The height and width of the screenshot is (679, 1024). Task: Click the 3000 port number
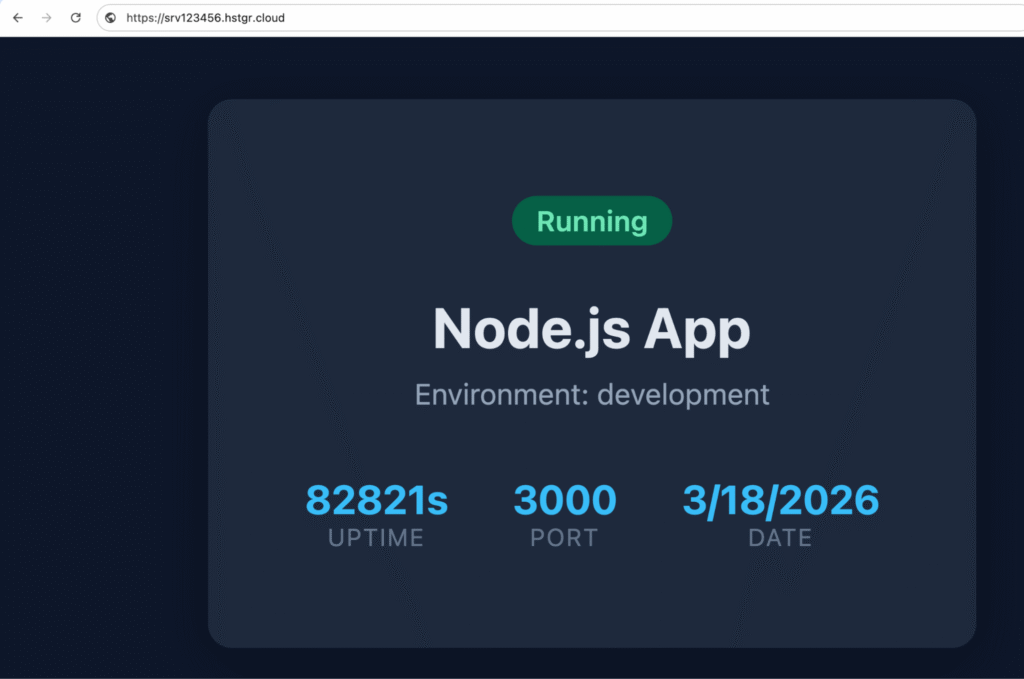[564, 500]
